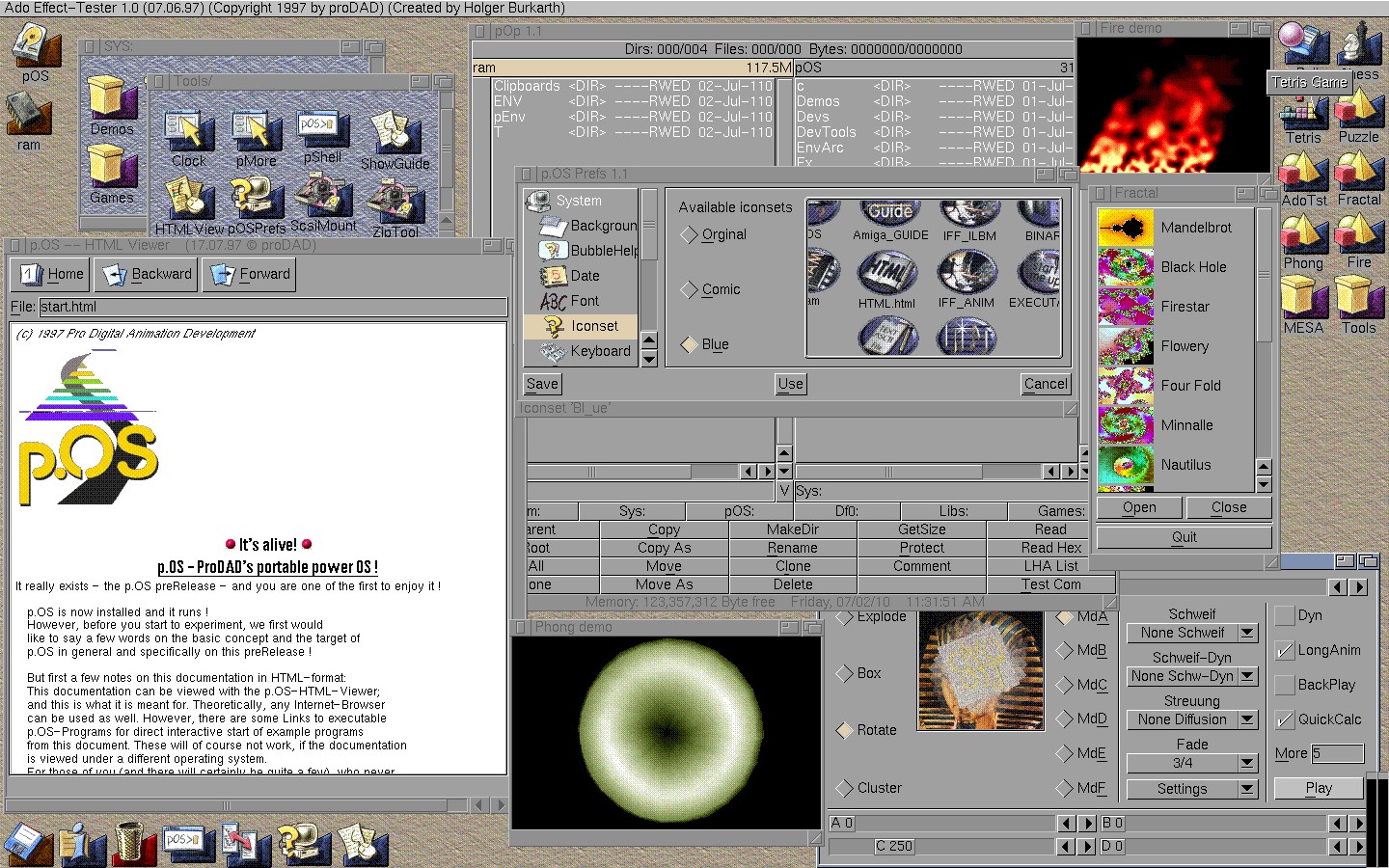Viewport: 1389px width, 868px height.
Task: Click the A 0 slider knob
Action: point(842,823)
